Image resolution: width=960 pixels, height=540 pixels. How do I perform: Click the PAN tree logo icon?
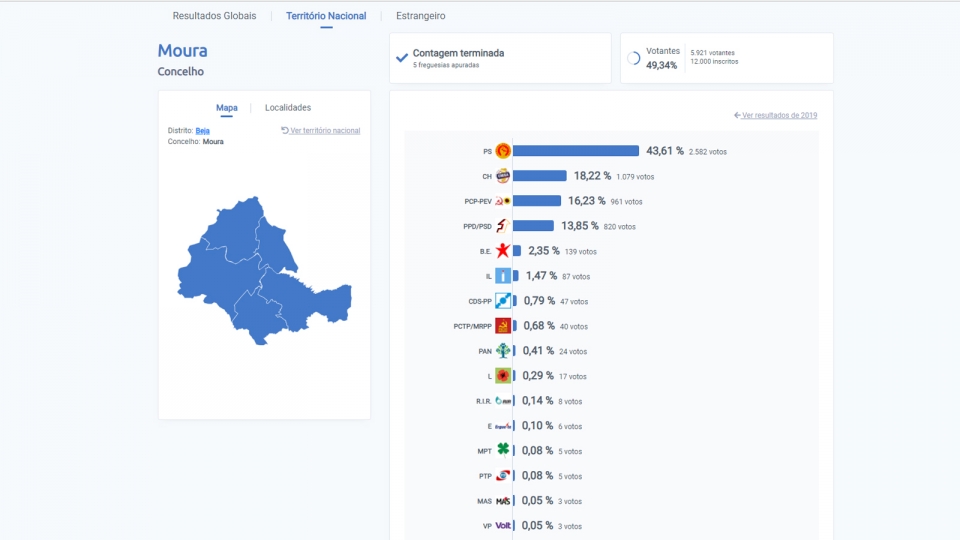(x=503, y=351)
